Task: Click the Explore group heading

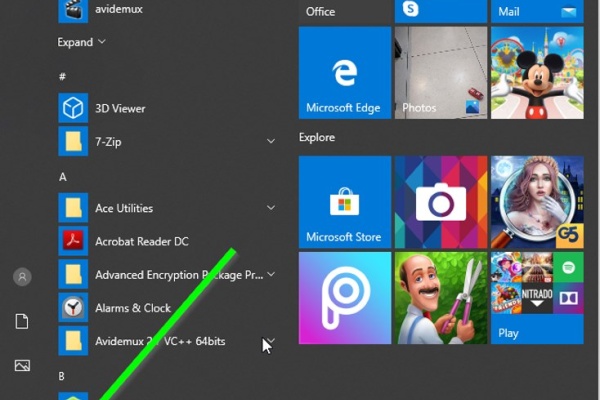Action: point(317,137)
